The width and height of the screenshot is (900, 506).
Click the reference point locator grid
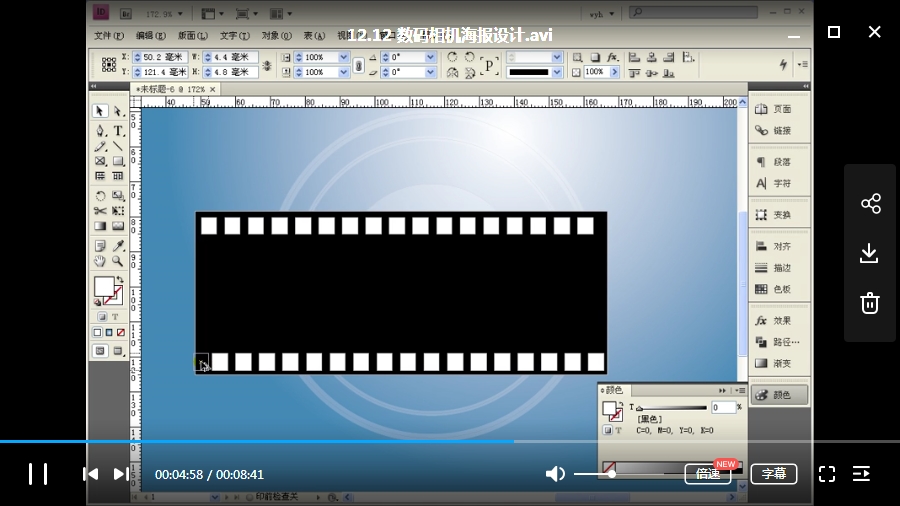point(108,64)
